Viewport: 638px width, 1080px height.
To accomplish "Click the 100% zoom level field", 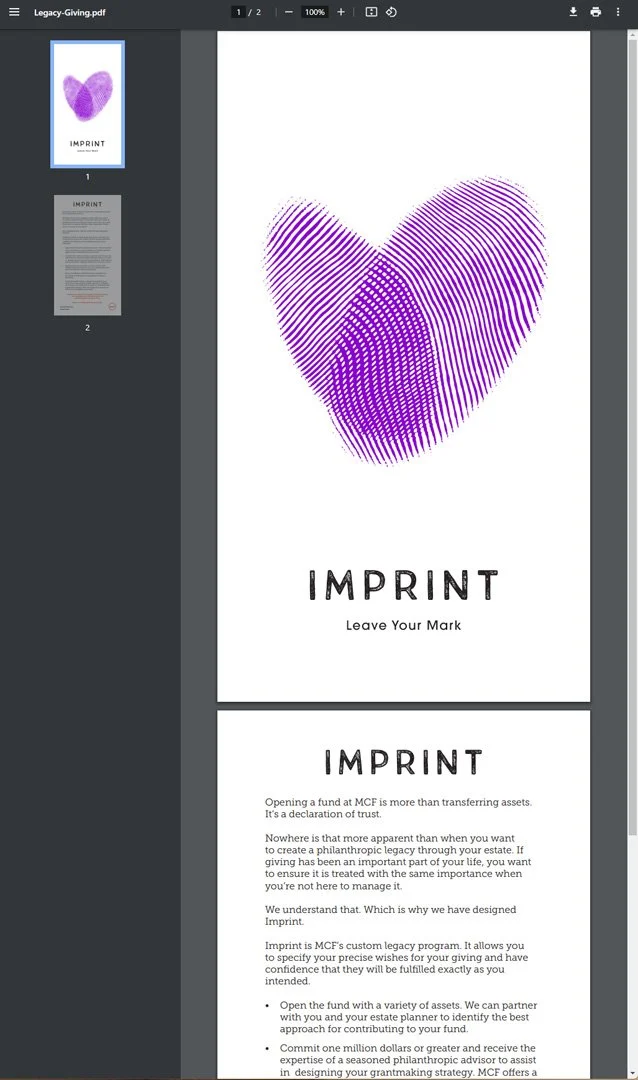I will coord(315,12).
